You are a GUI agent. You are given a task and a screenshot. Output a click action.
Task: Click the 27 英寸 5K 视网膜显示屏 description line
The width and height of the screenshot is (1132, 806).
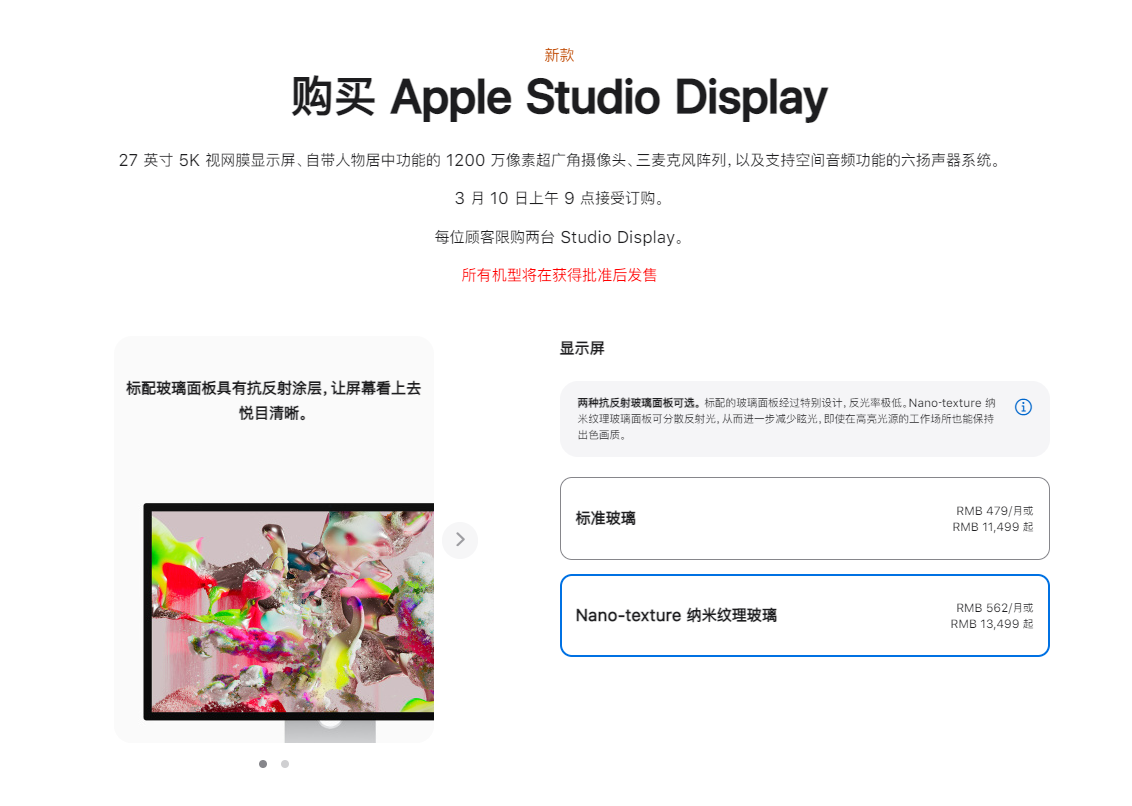point(560,160)
